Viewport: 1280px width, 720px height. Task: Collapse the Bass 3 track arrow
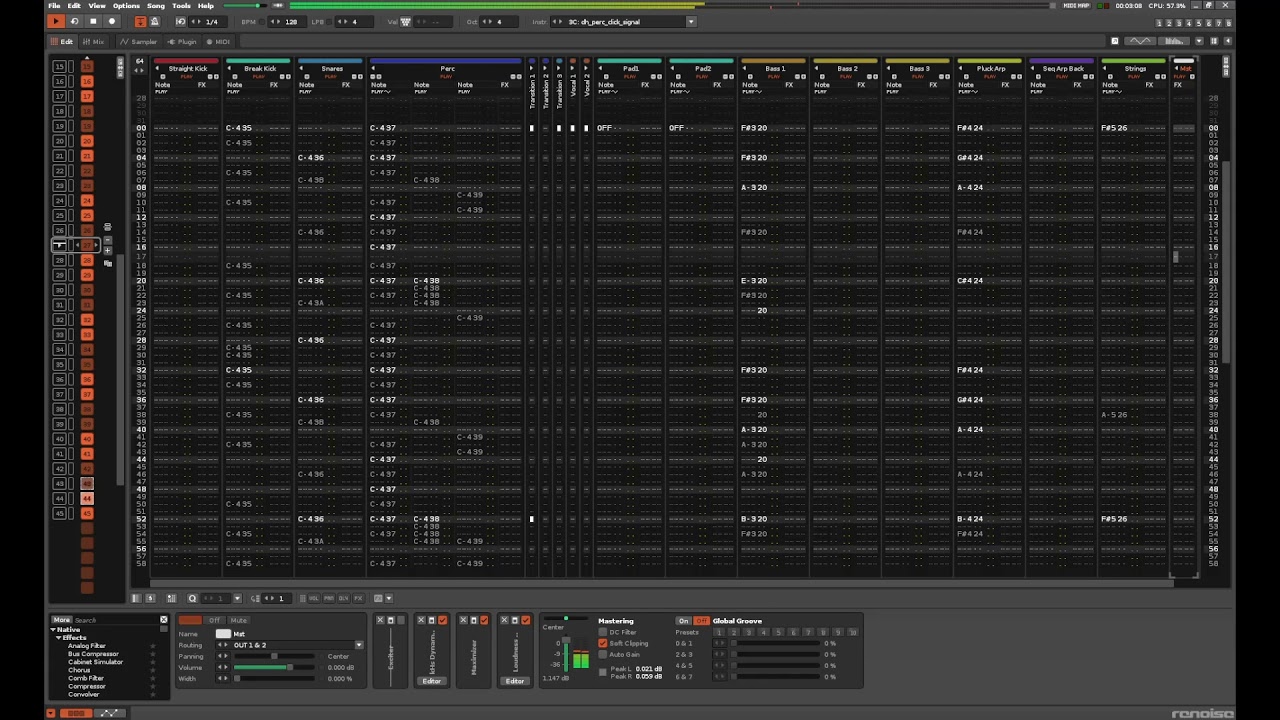(x=889, y=69)
